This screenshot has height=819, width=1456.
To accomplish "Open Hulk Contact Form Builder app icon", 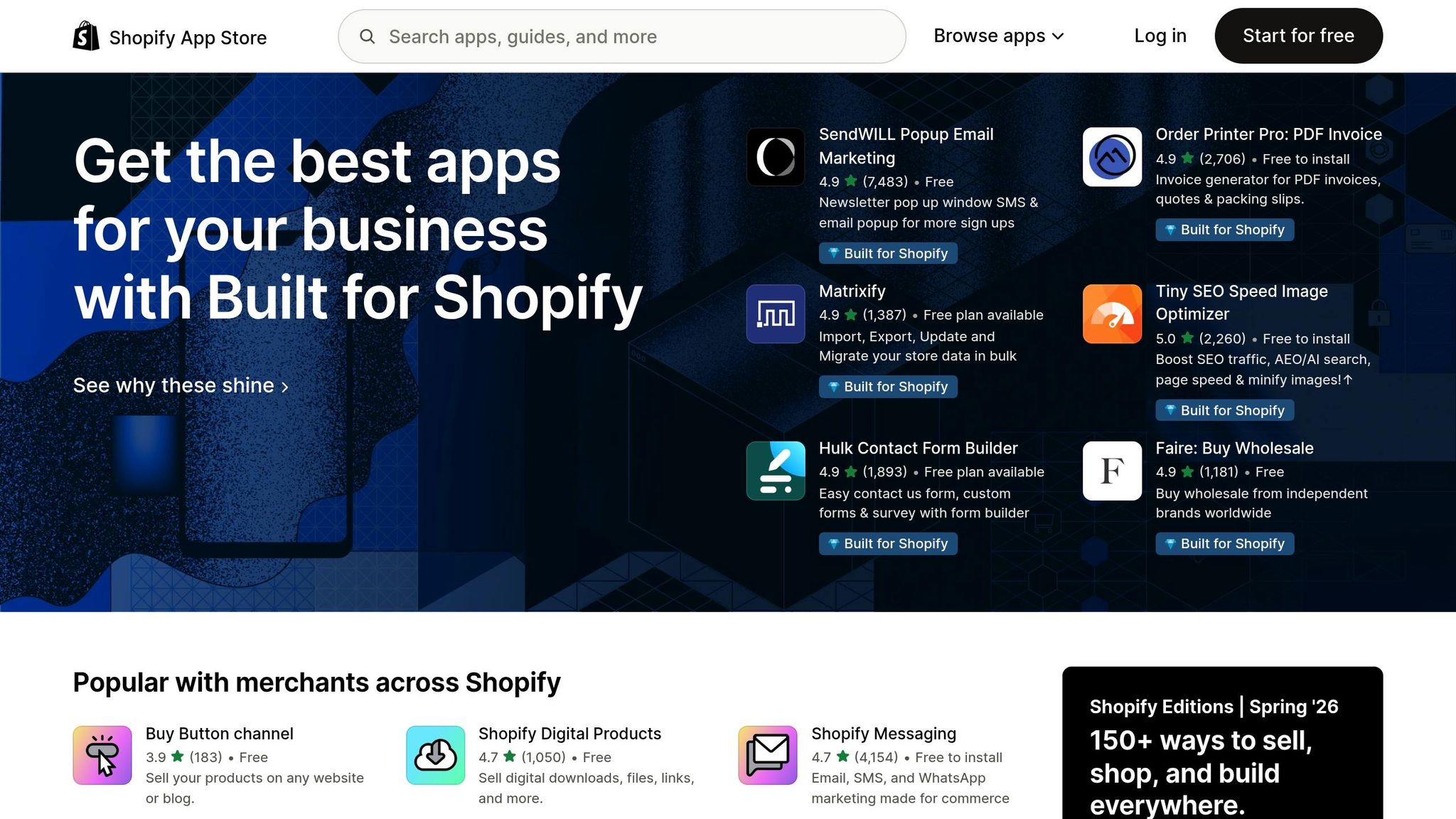I will point(776,471).
